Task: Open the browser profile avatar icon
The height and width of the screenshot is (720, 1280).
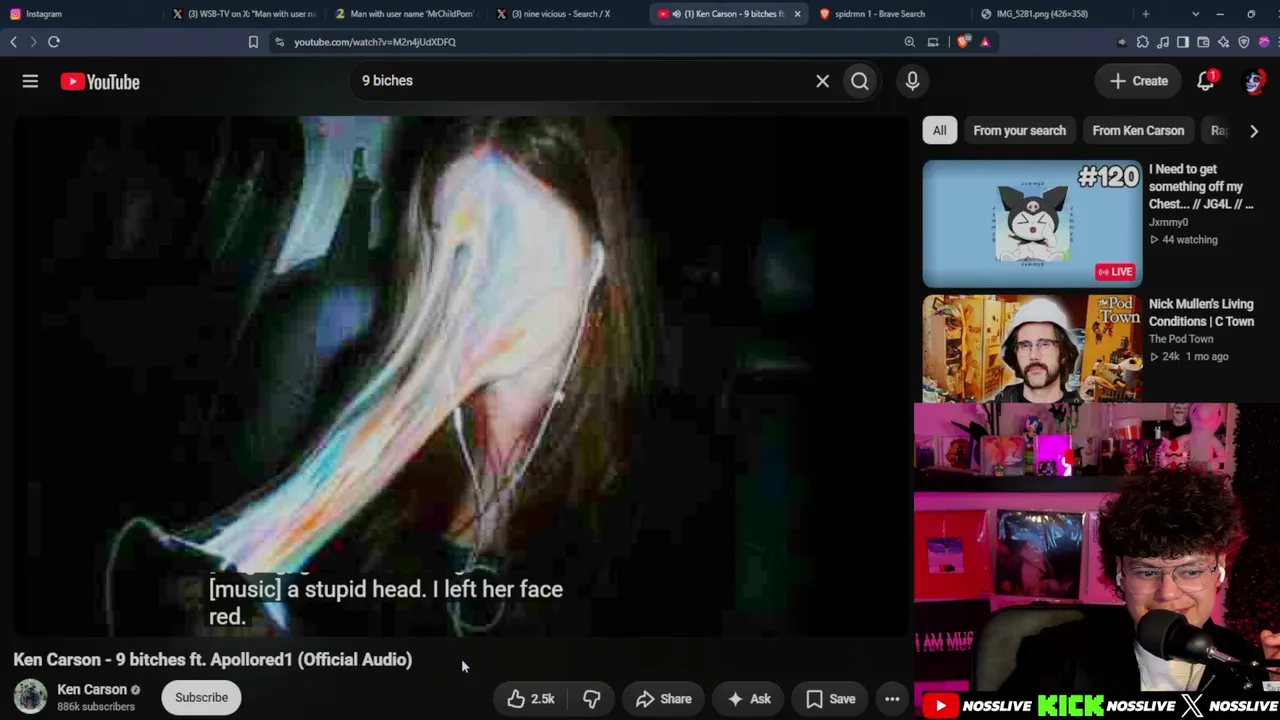Action: 1264,42
